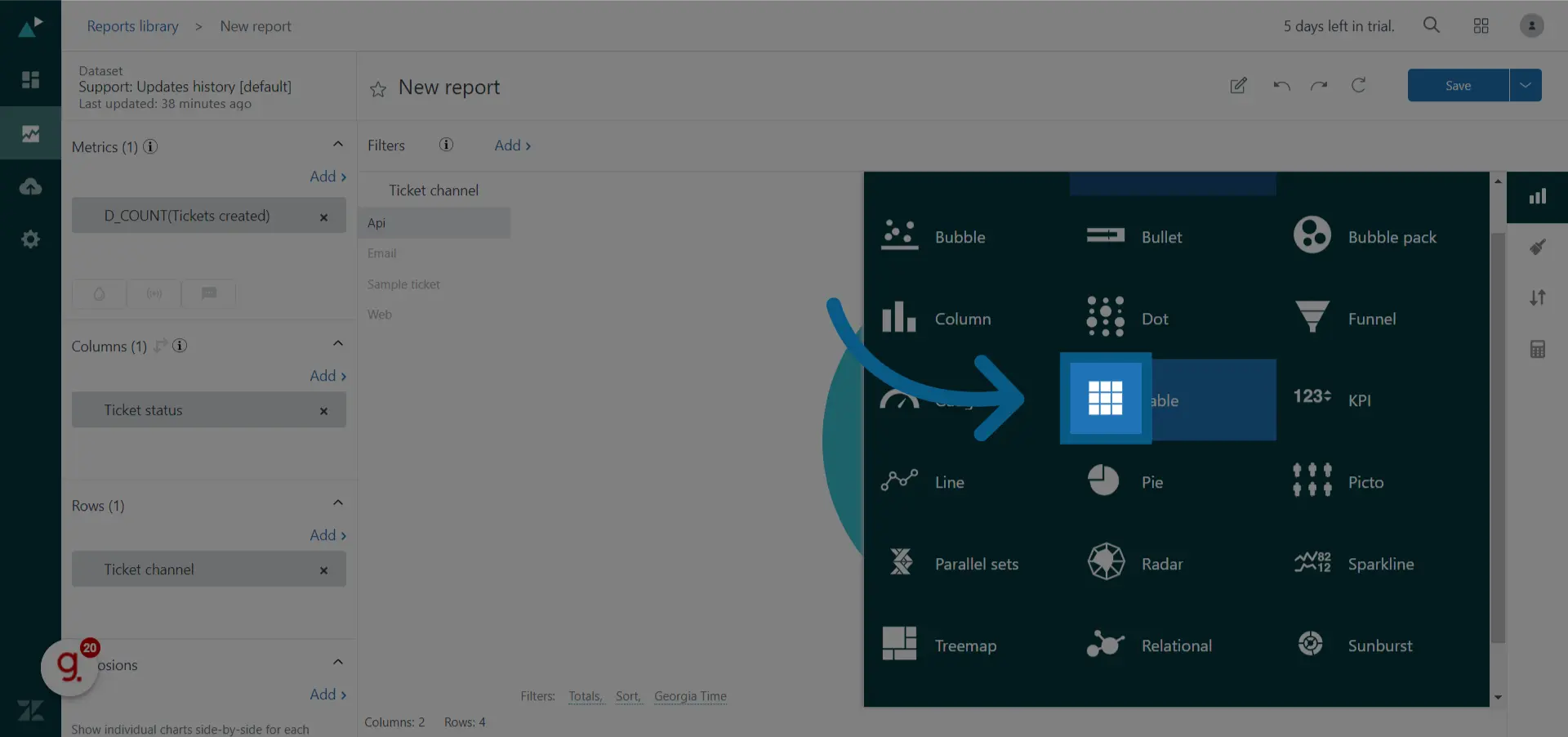
Task: Click the edit report pencil icon
Action: click(x=1239, y=86)
